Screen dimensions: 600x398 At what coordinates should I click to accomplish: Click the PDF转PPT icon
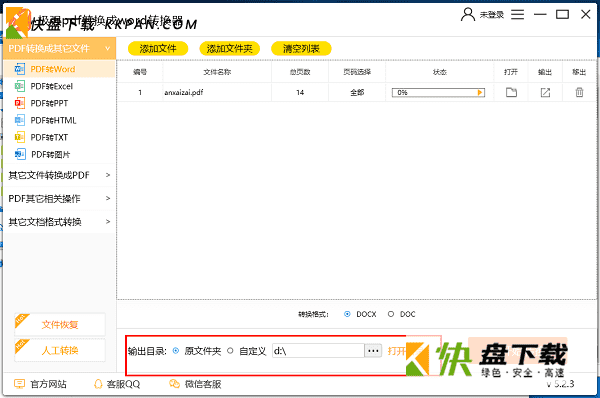[x=20, y=103]
